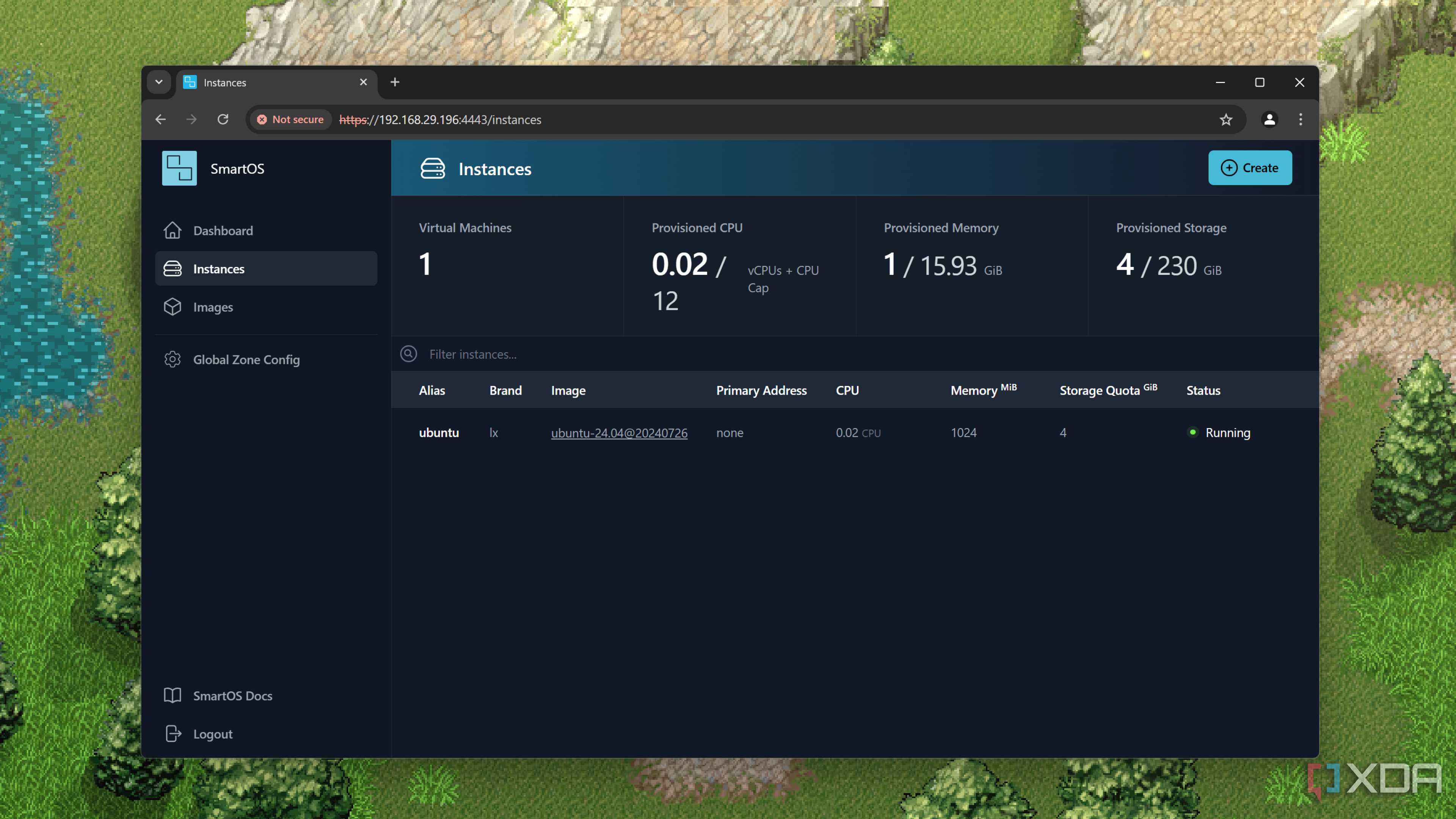The width and height of the screenshot is (1456, 819).
Task: Click the Filter instances input field
Action: (x=855, y=354)
